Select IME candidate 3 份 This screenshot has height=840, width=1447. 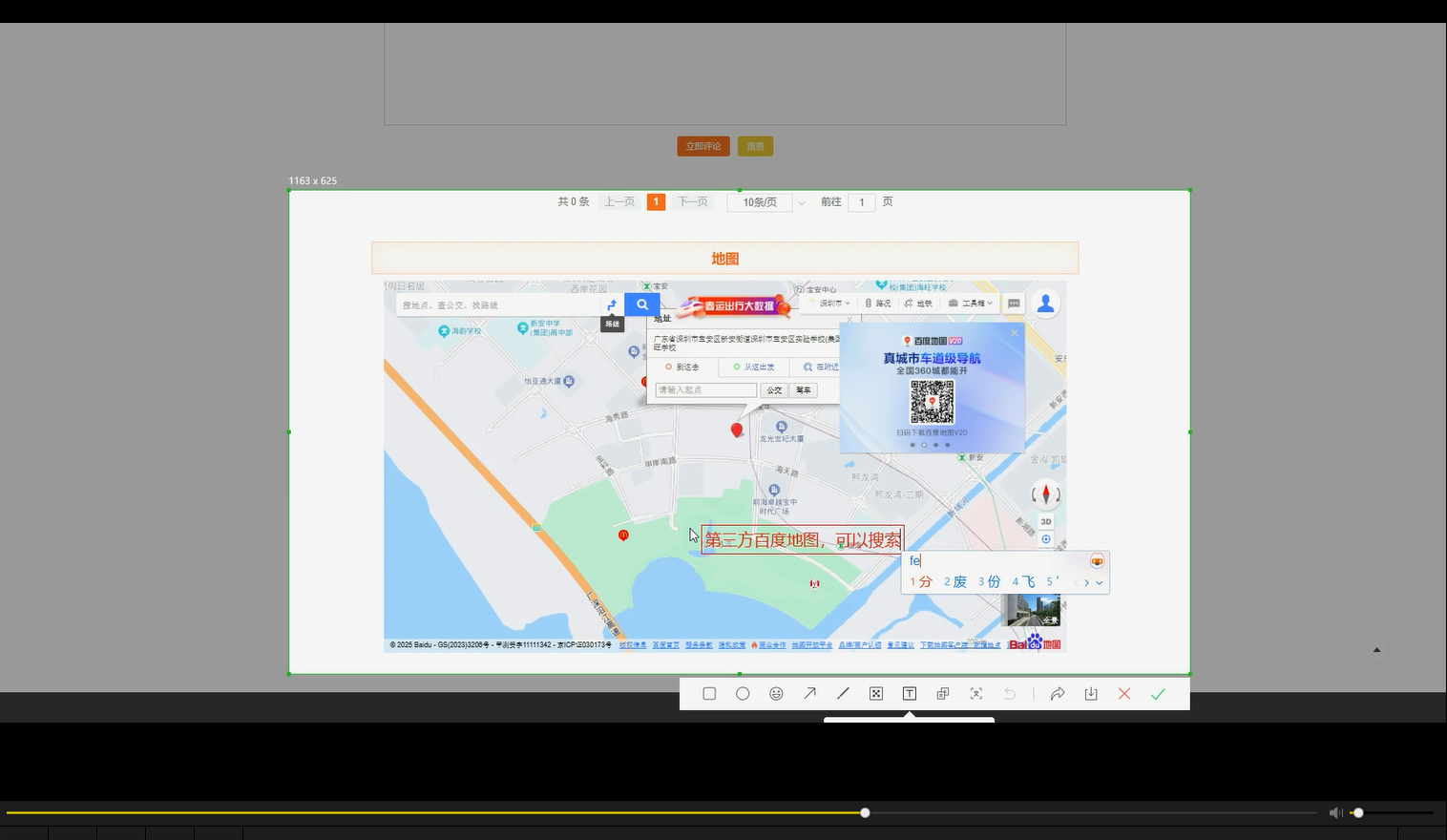990,582
